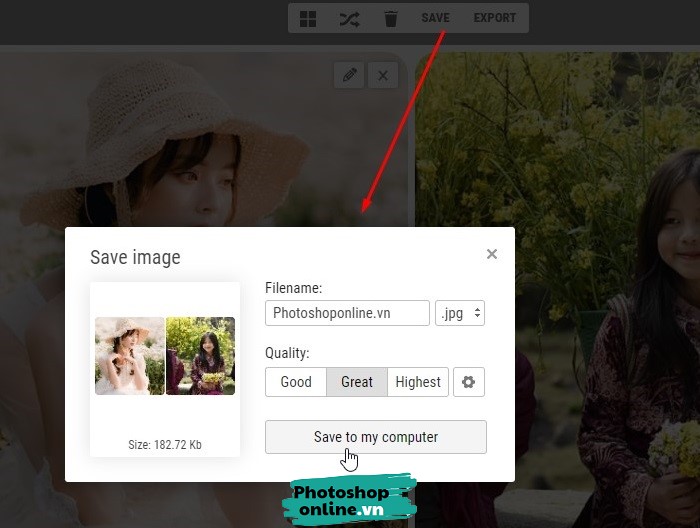Image resolution: width=700 pixels, height=528 pixels.
Task: Open the collage layout grid icon
Action: pos(308,18)
